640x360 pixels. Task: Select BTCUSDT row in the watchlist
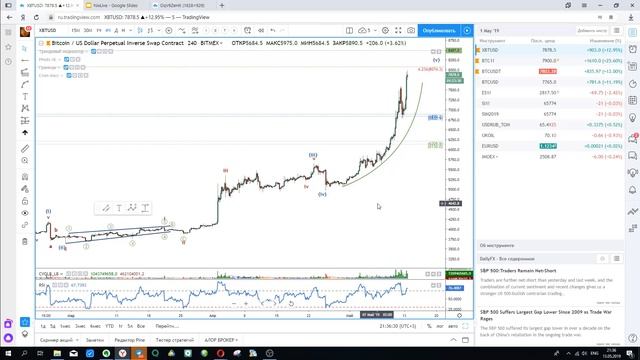point(549,71)
